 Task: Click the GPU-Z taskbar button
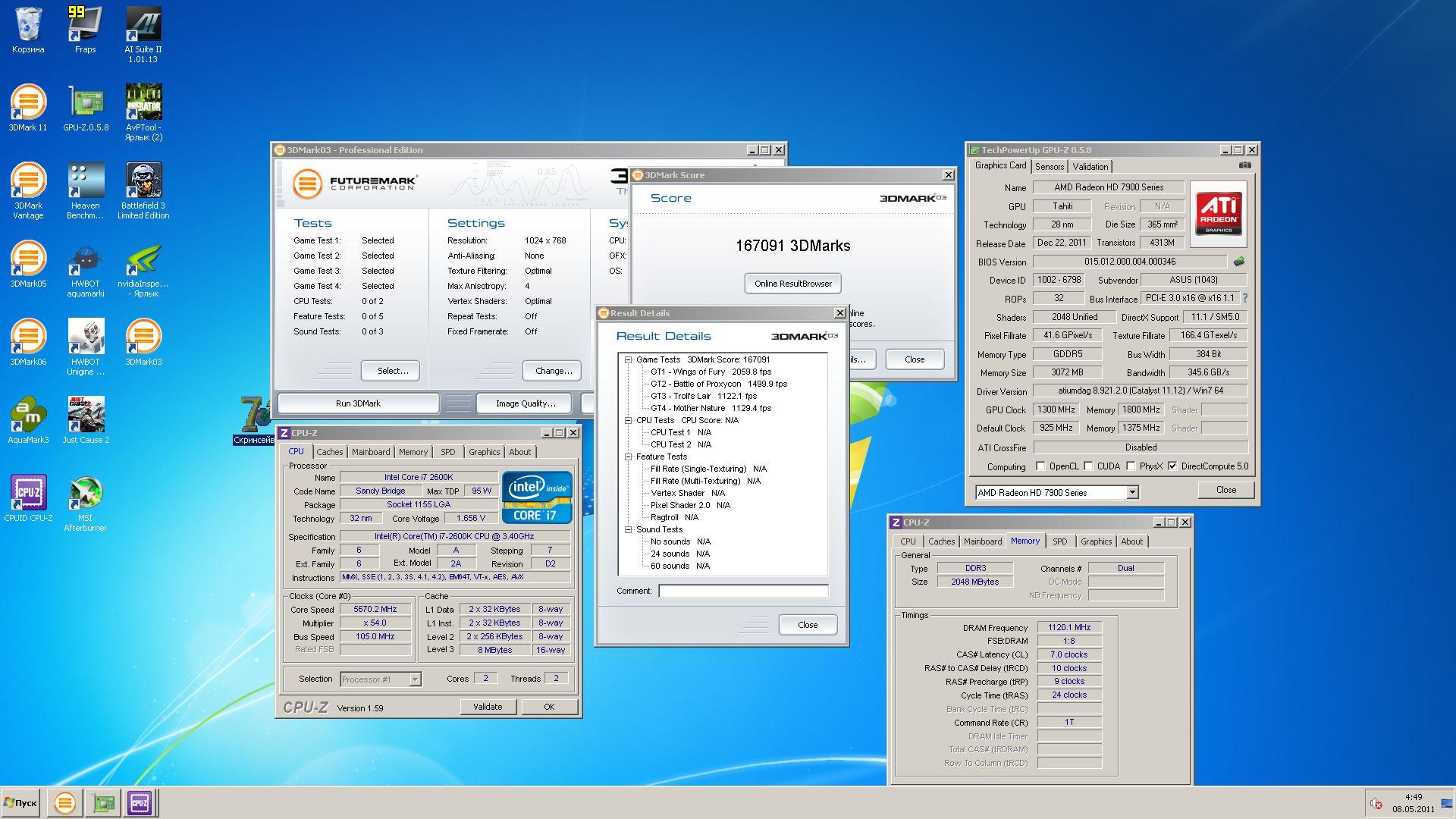coord(103,802)
